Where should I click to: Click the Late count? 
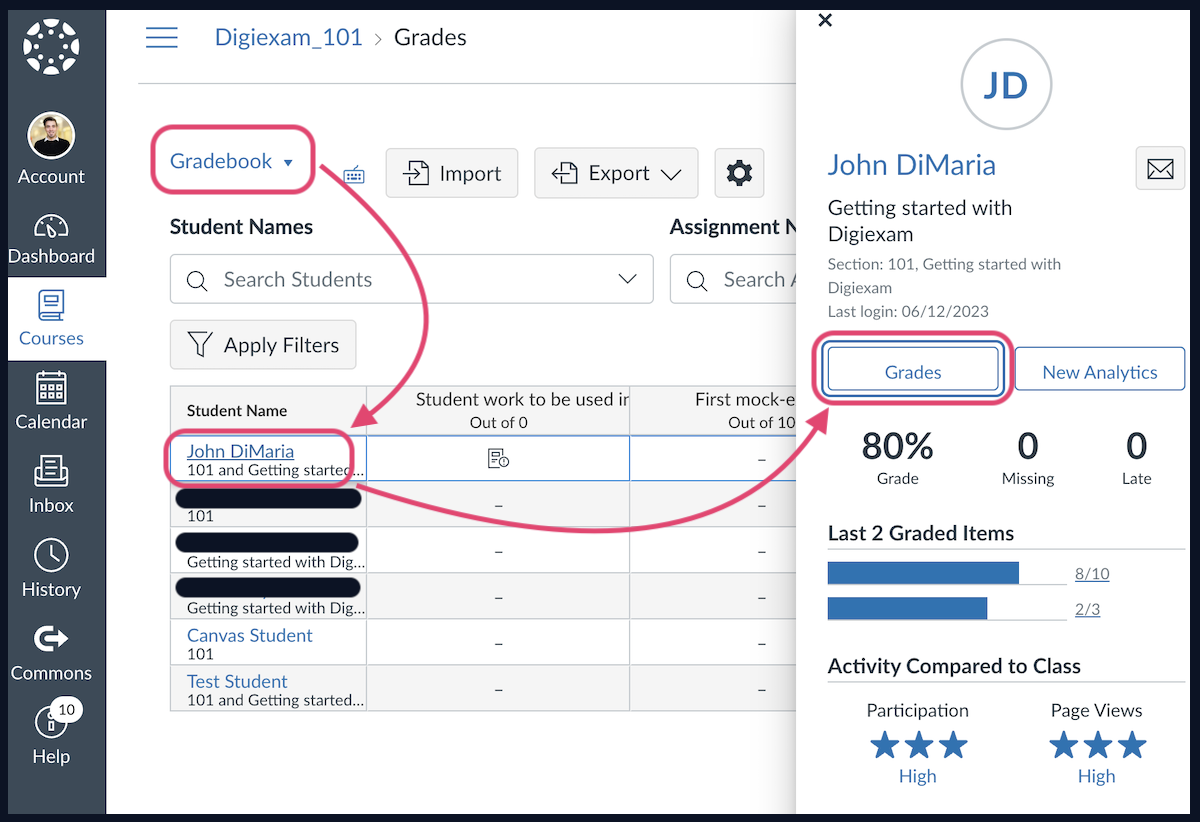(x=1136, y=446)
